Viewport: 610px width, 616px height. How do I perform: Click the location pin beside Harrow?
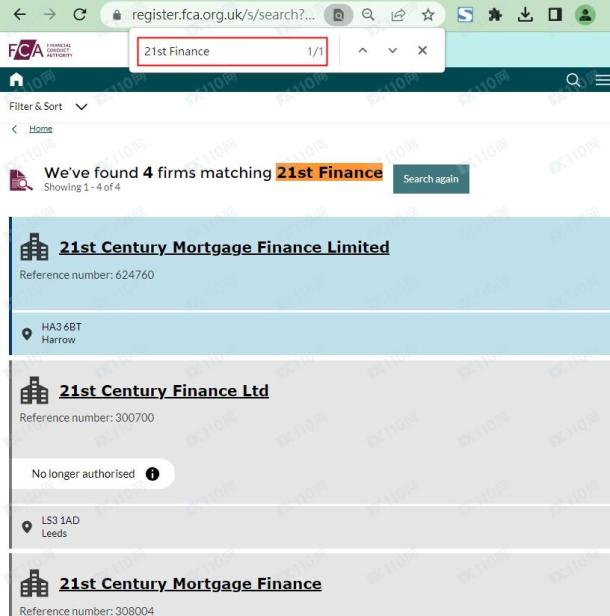tap(27, 334)
